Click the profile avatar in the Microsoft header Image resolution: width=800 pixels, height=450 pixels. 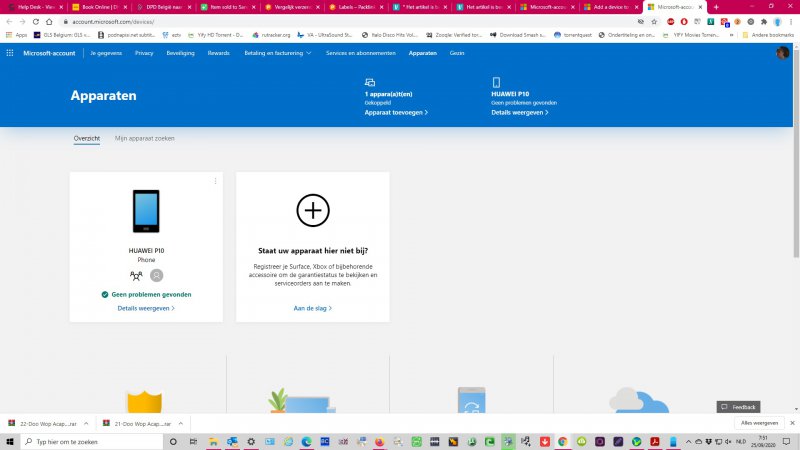782,53
